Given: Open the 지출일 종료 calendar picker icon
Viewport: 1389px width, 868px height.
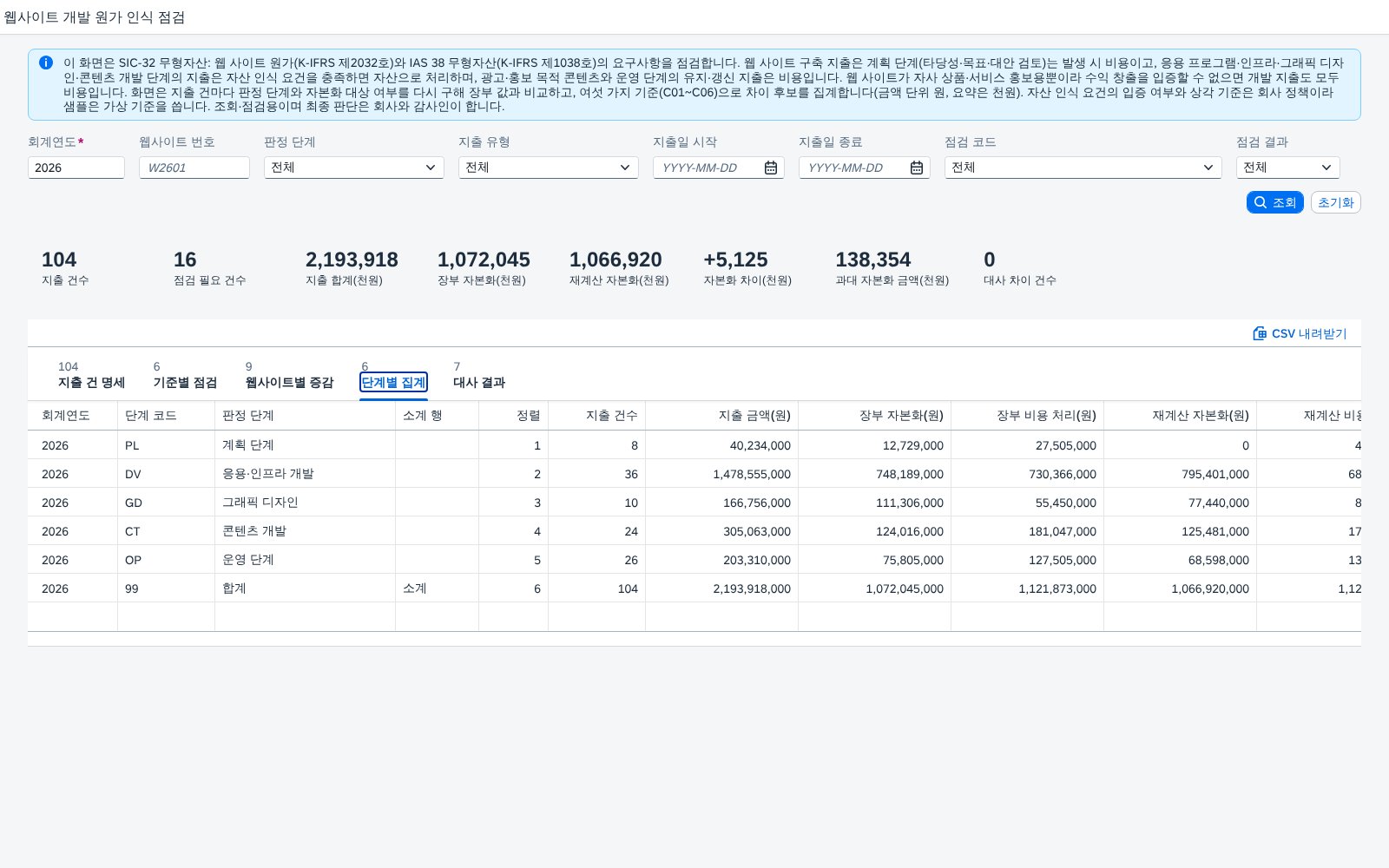Looking at the screenshot, I should [917, 168].
